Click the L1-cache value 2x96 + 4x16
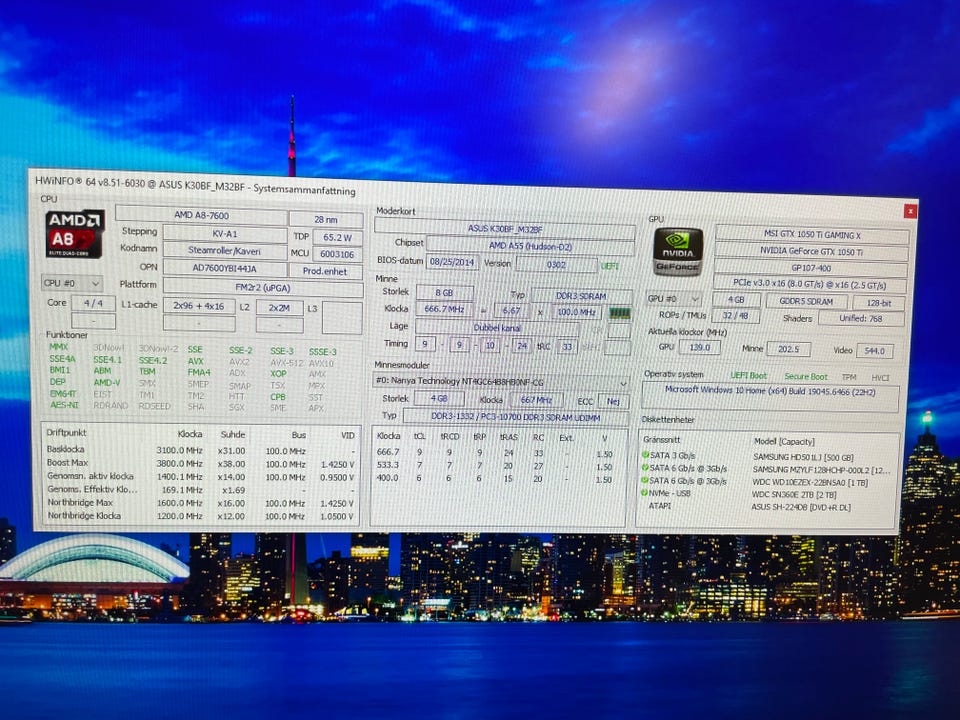The image size is (960, 720). [x=198, y=306]
